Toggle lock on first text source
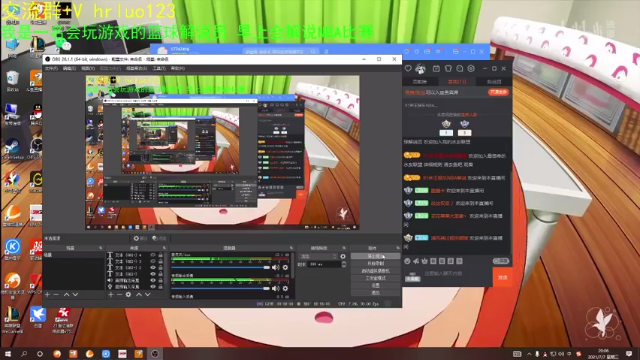Image resolution: width=640 pixels, height=360 pixels. click(x=160, y=255)
